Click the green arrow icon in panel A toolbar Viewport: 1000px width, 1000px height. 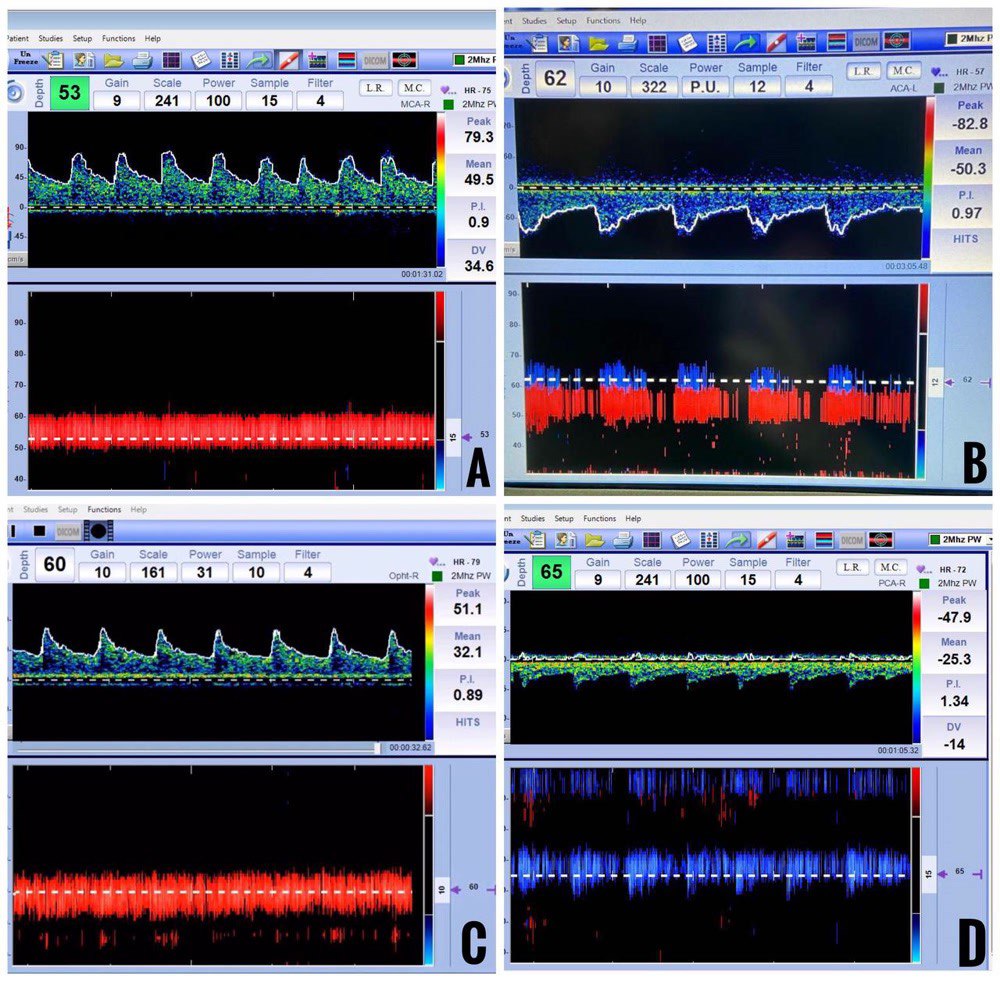click(x=259, y=61)
